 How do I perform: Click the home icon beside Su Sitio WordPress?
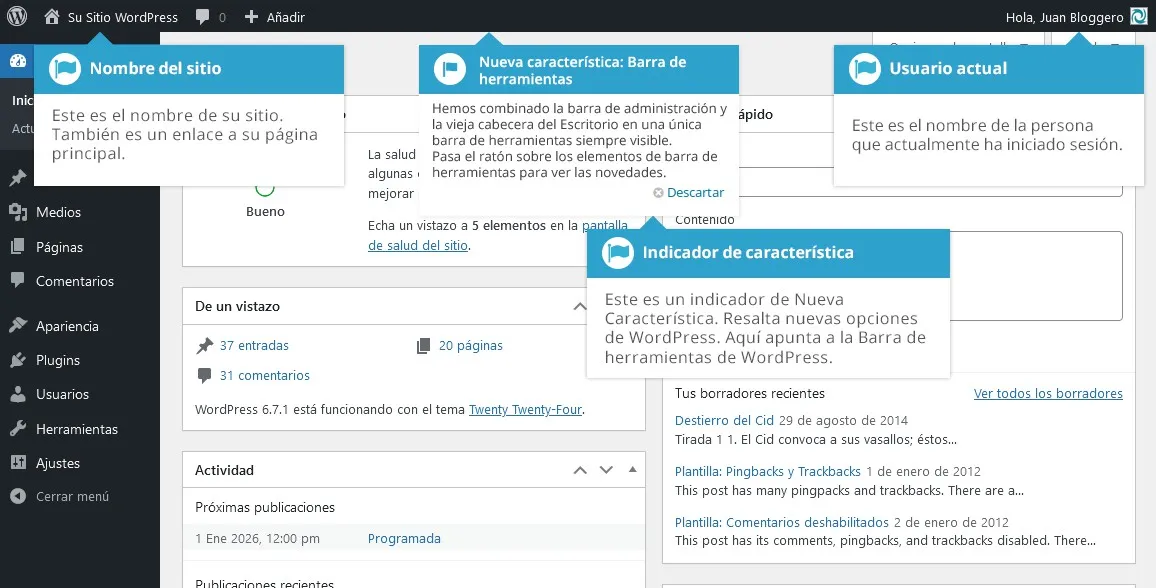pyautogui.click(x=51, y=16)
